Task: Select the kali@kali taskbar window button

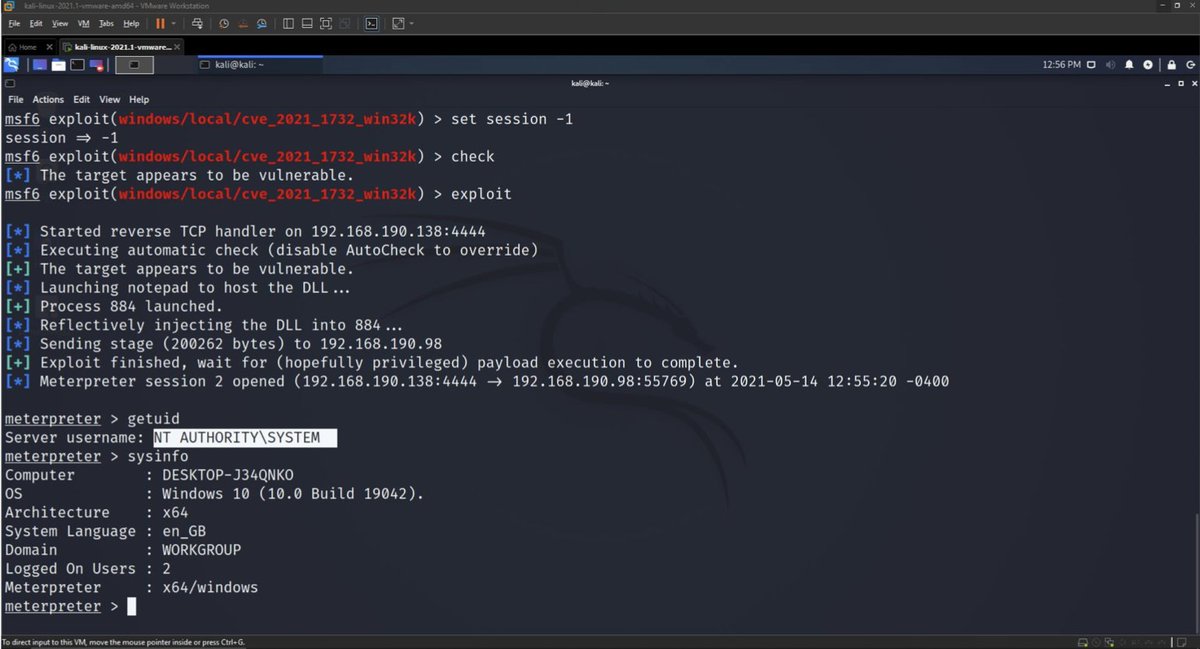Action: 260,65
